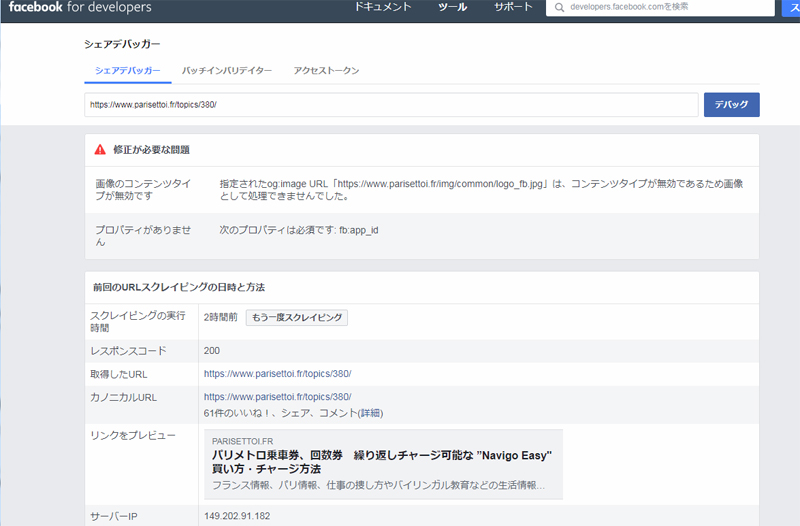This screenshot has width=800, height=526.
Task: Click the search magnifier icon
Action: (559, 8)
